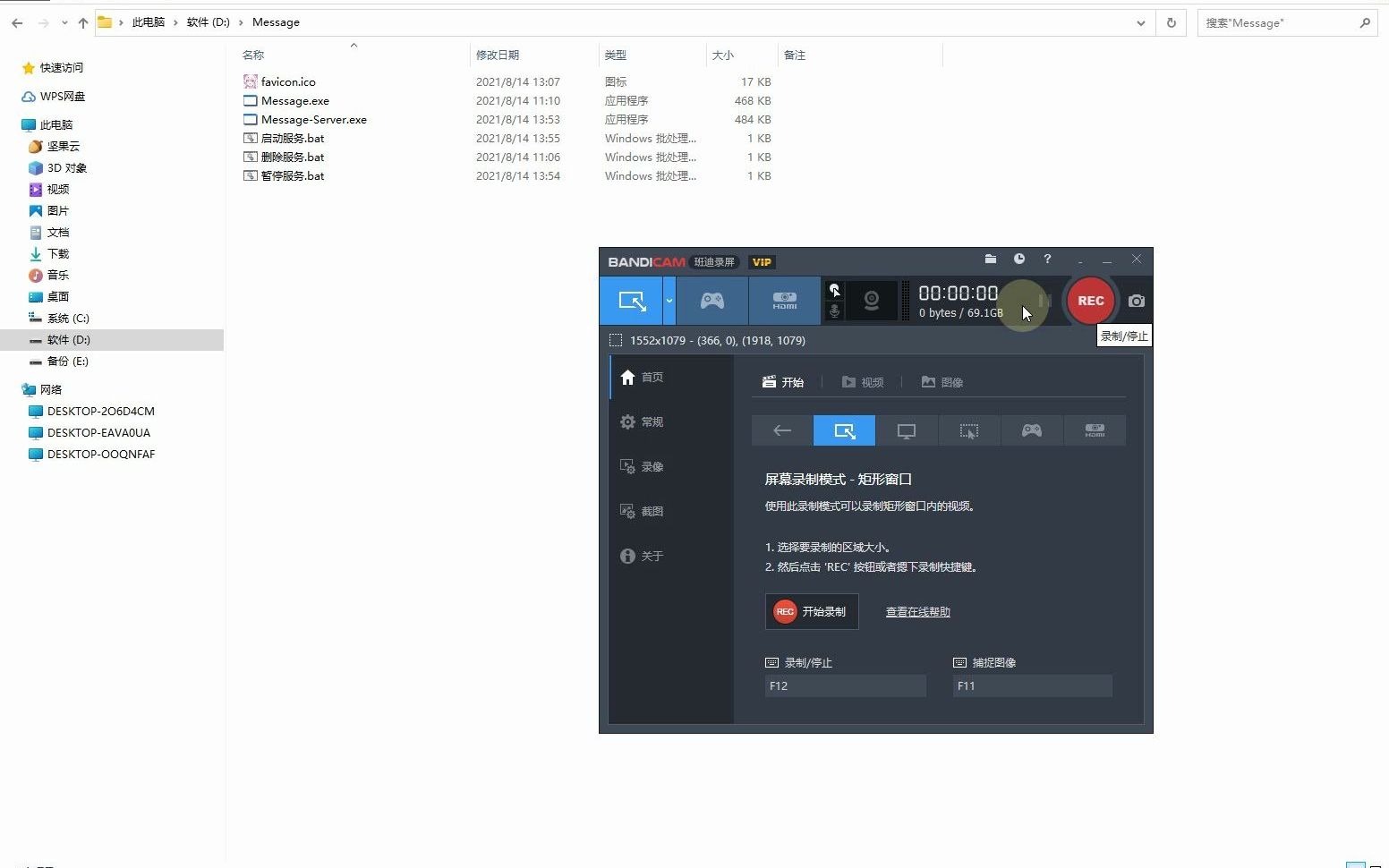Select fullscreen monitor mode tile
This screenshot has height=868, width=1389.
coord(907,430)
